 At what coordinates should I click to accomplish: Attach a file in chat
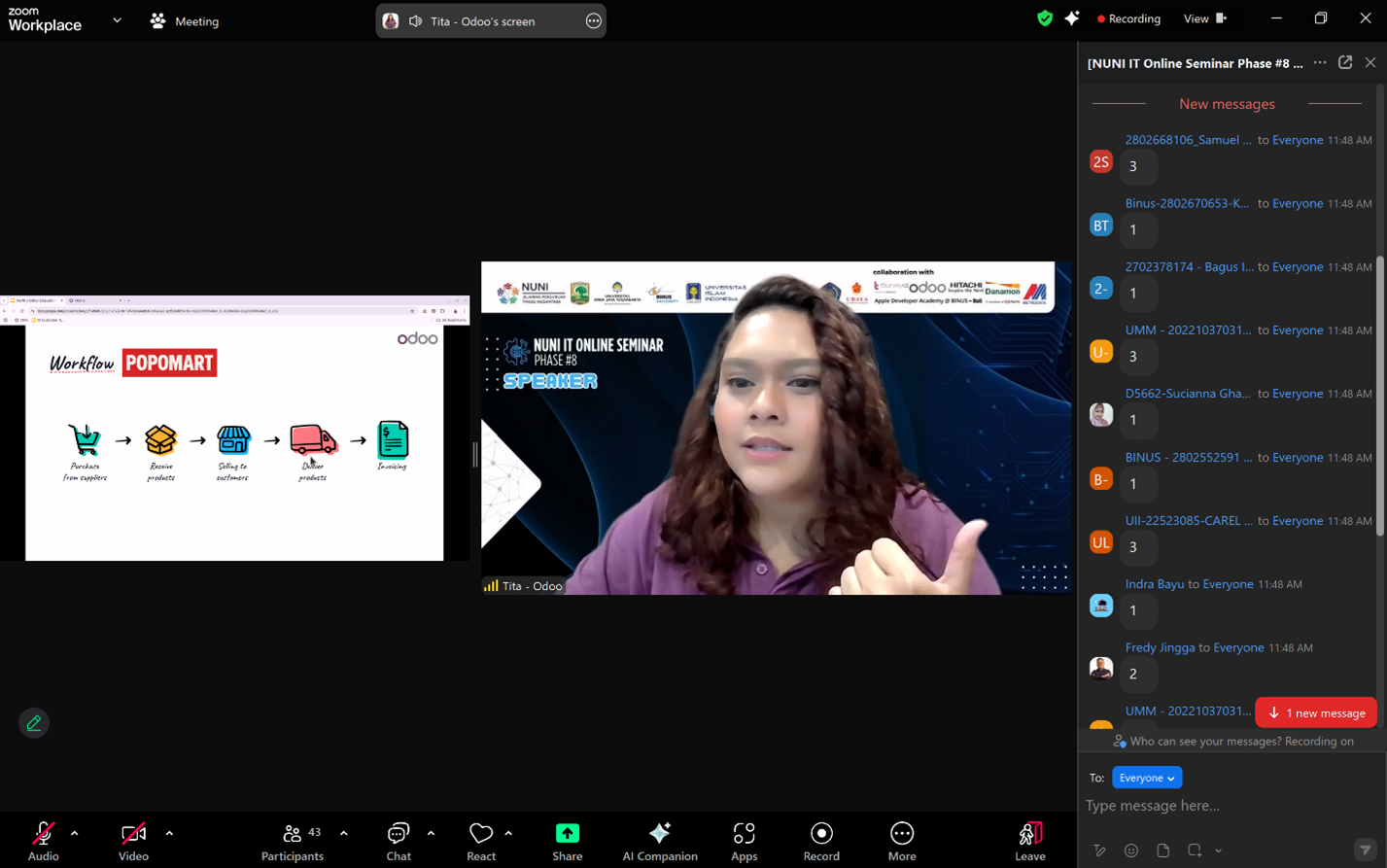(x=1162, y=851)
